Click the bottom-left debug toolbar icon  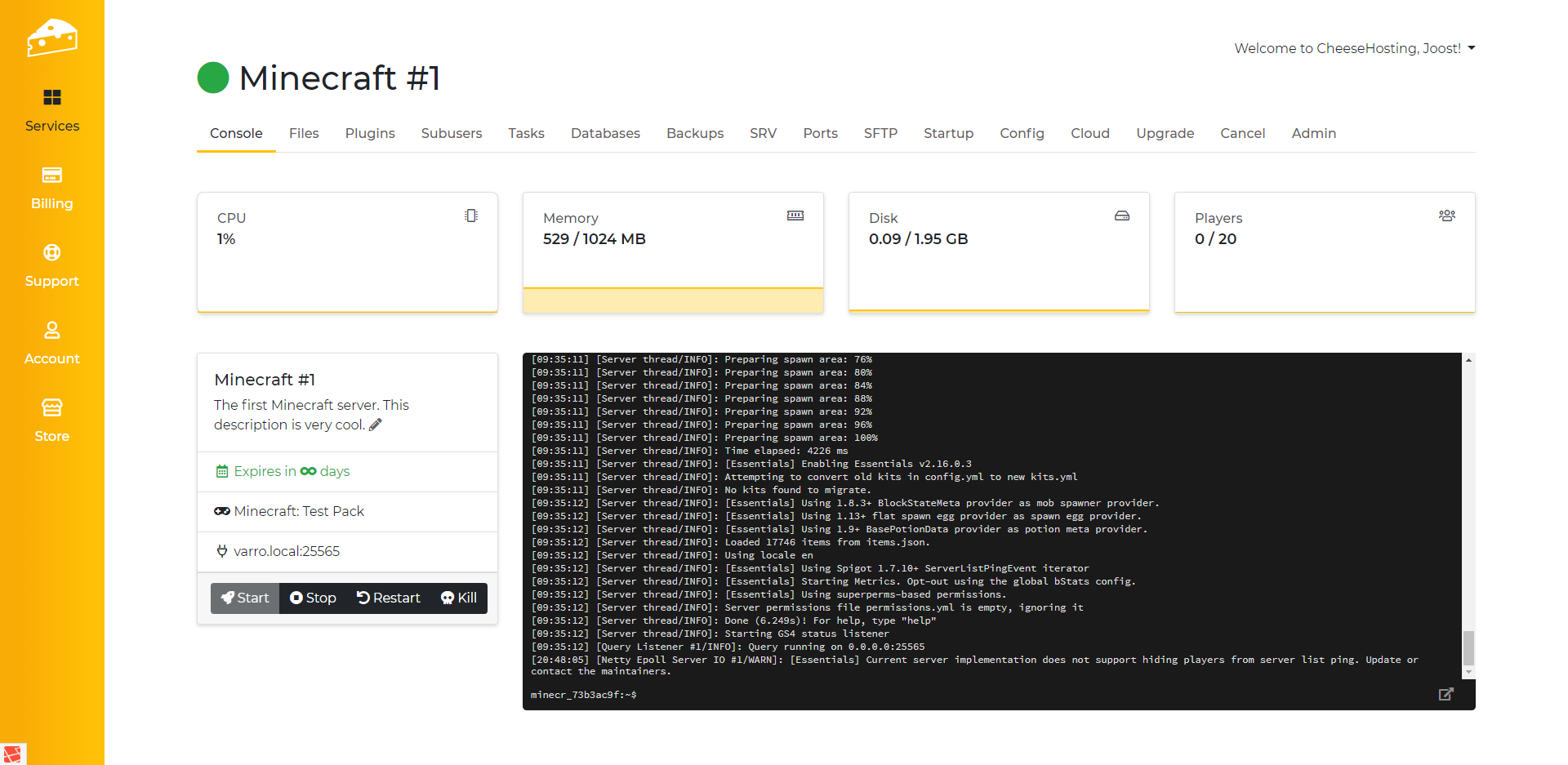(12, 754)
